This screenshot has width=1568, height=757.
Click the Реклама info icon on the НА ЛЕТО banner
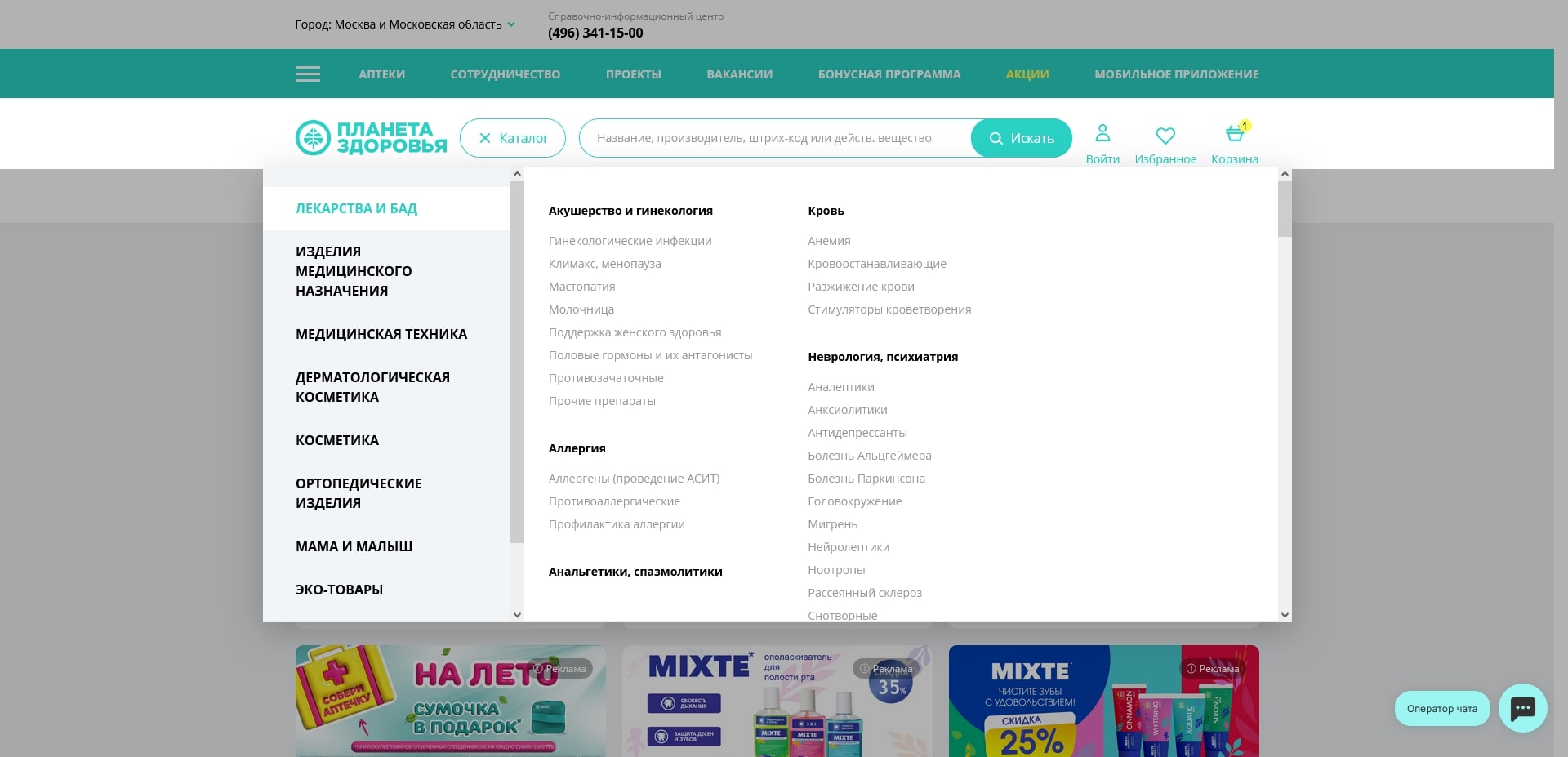click(537, 668)
